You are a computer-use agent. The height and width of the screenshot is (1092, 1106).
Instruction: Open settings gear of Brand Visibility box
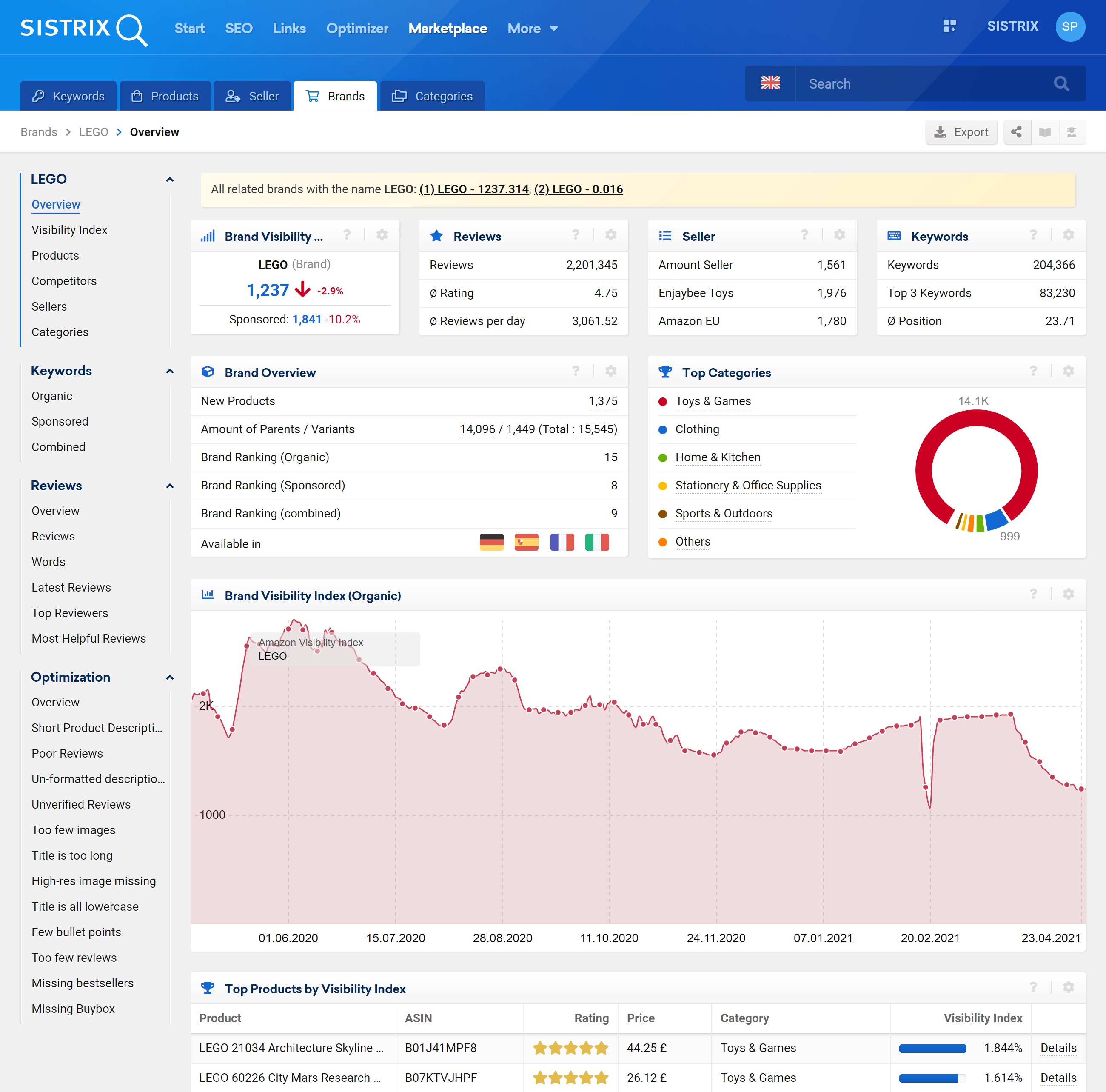[x=382, y=235]
